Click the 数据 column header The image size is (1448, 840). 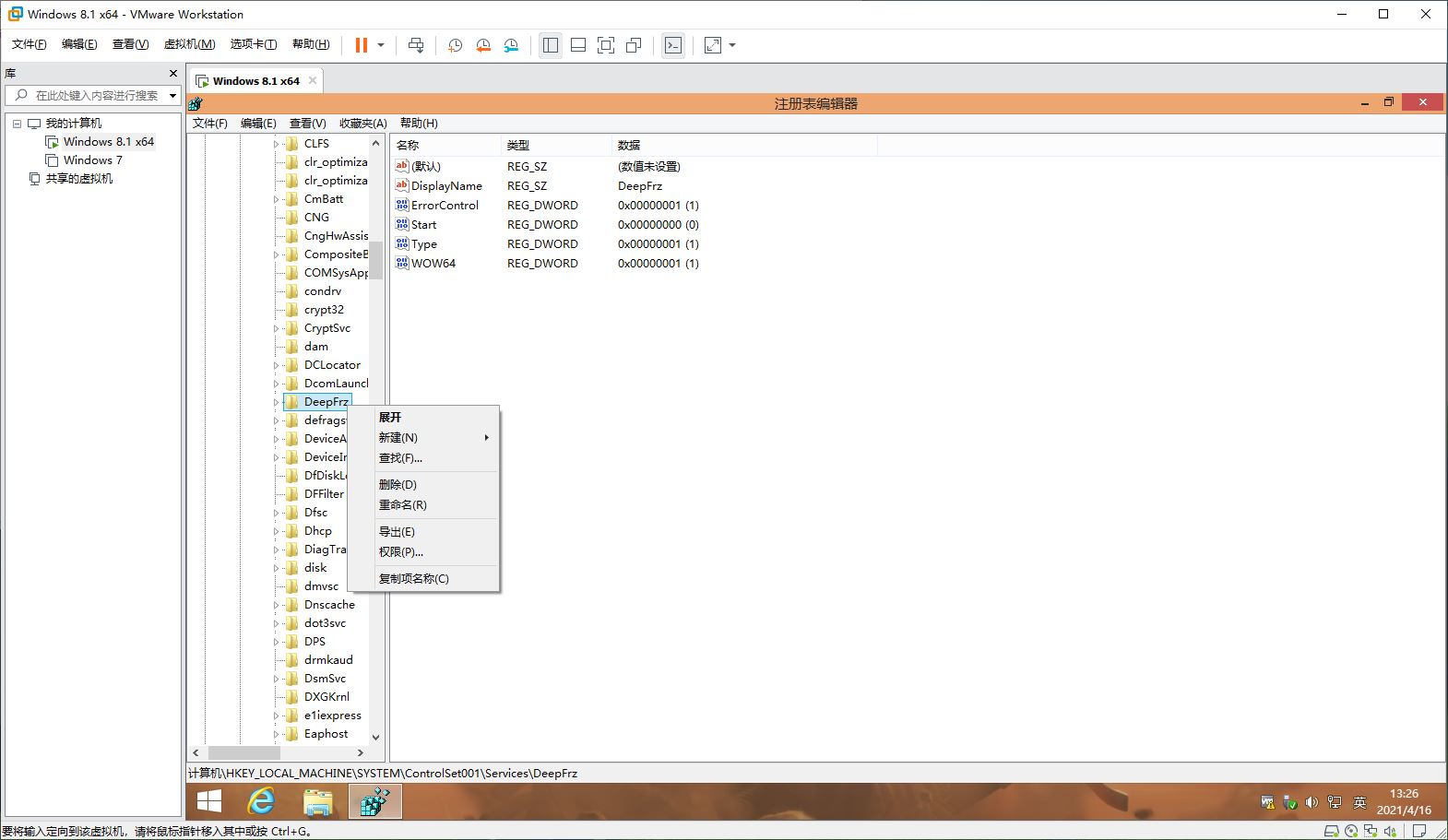pyautogui.click(x=744, y=145)
